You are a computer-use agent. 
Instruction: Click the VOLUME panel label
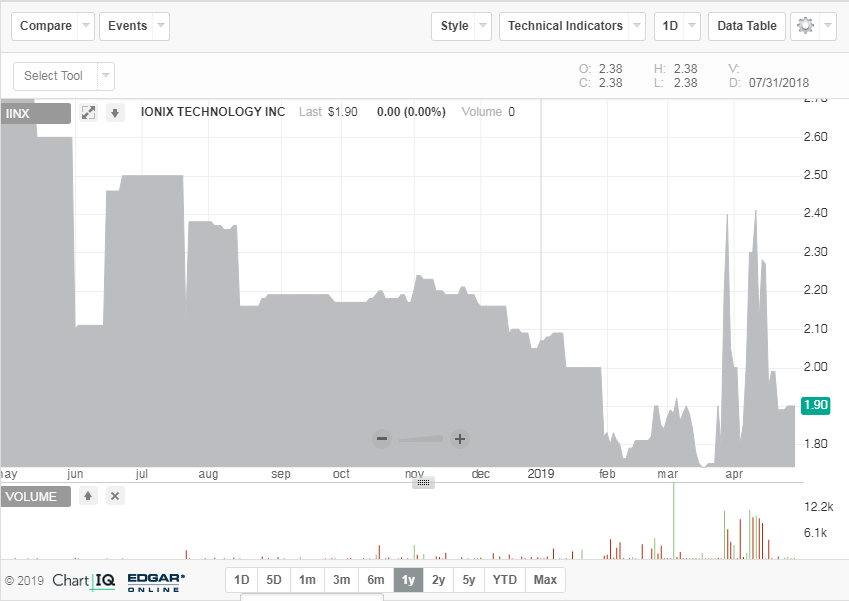36,497
